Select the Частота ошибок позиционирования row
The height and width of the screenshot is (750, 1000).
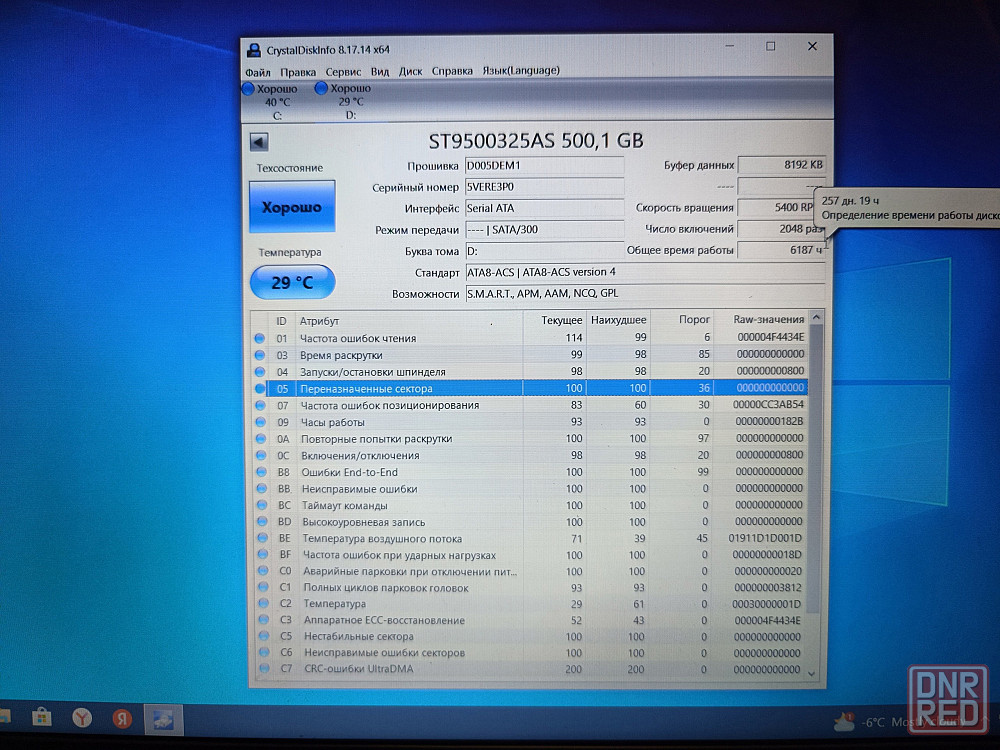click(x=530, y=405)
